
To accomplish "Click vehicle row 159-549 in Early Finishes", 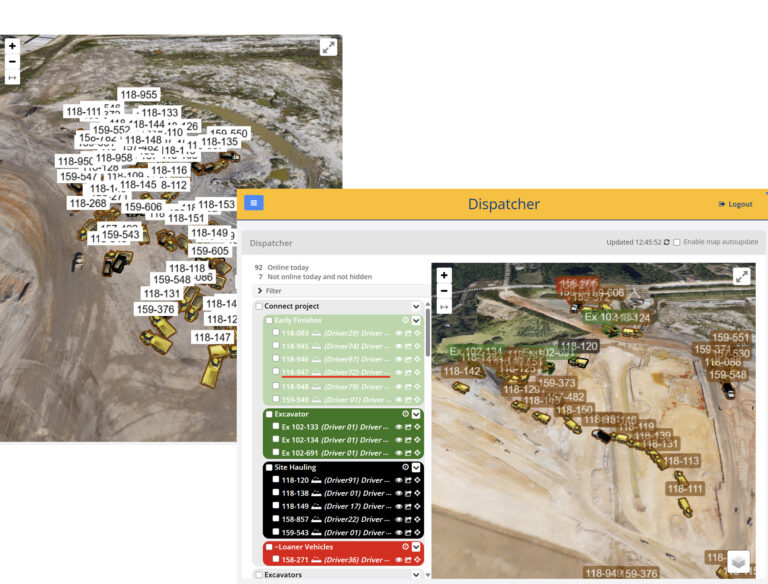I will coord(343,400).
